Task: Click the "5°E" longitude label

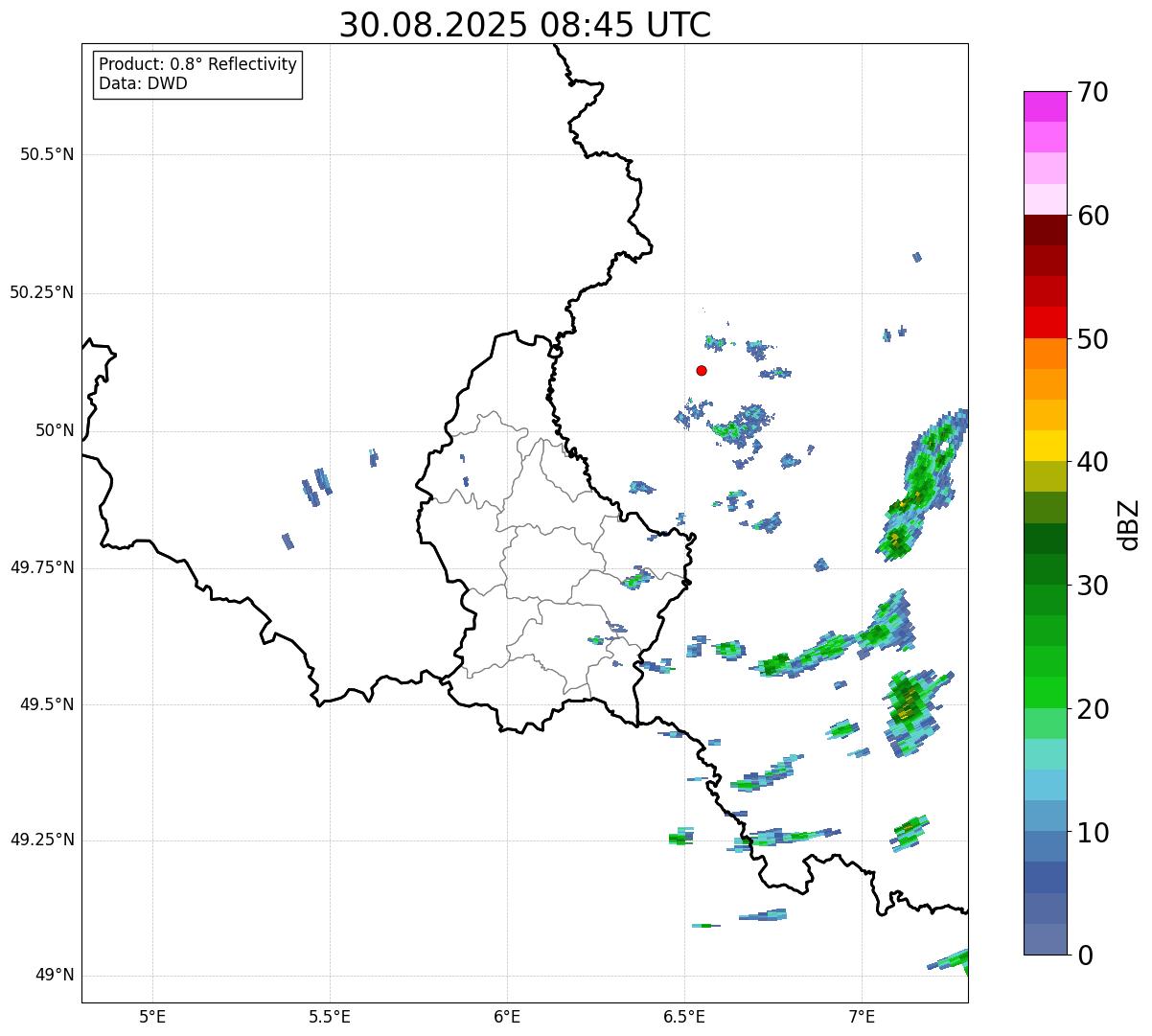Action: [152, 1016]
